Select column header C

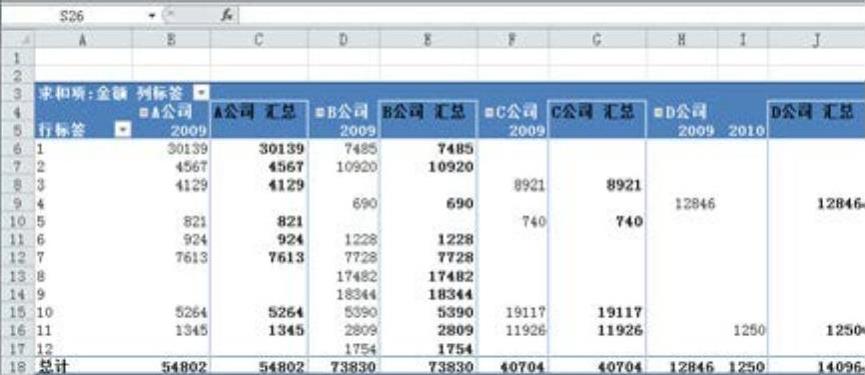[259, 40]
